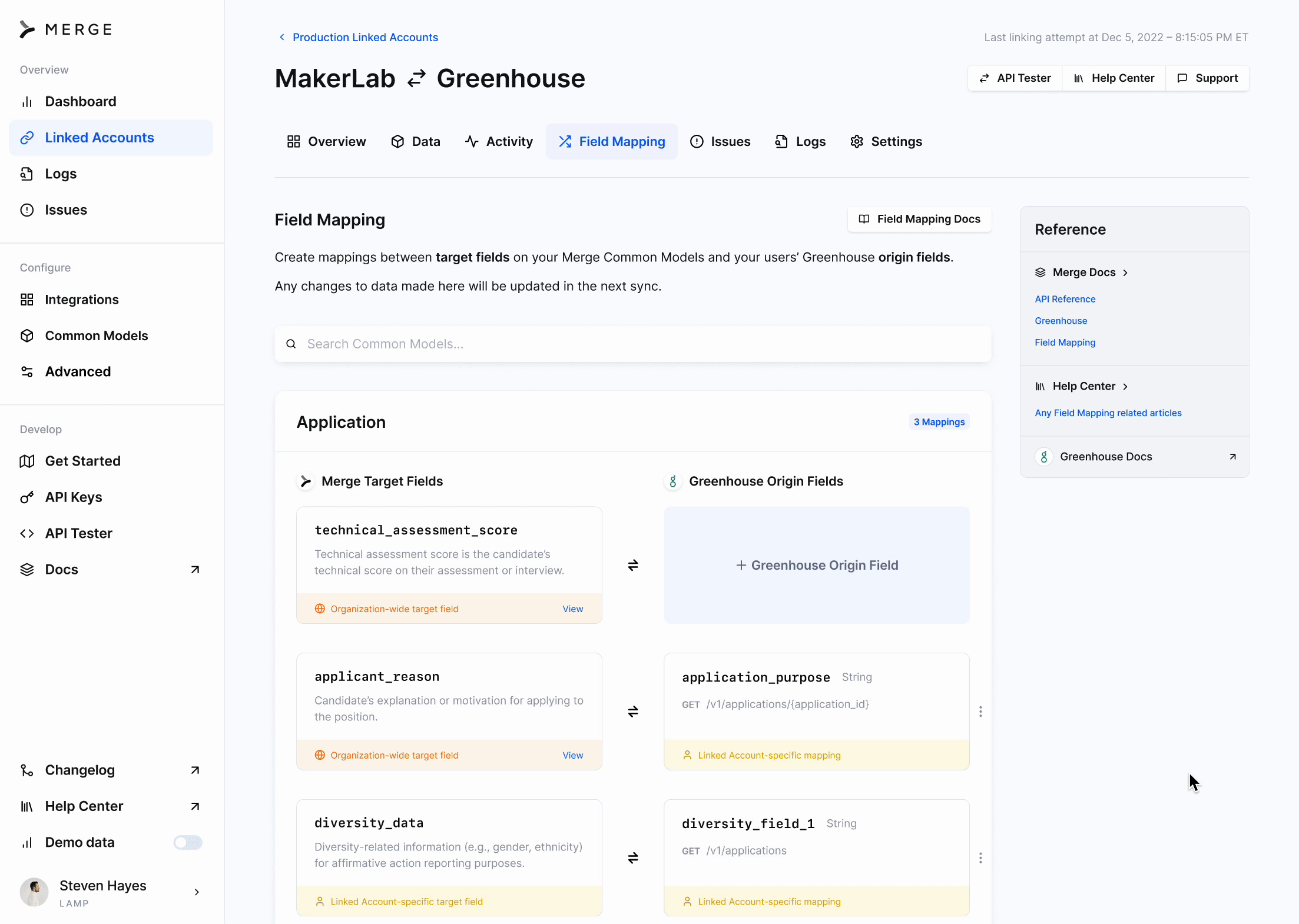
Task: Click the Docs external arrow icon
Action: coord(195,570)
